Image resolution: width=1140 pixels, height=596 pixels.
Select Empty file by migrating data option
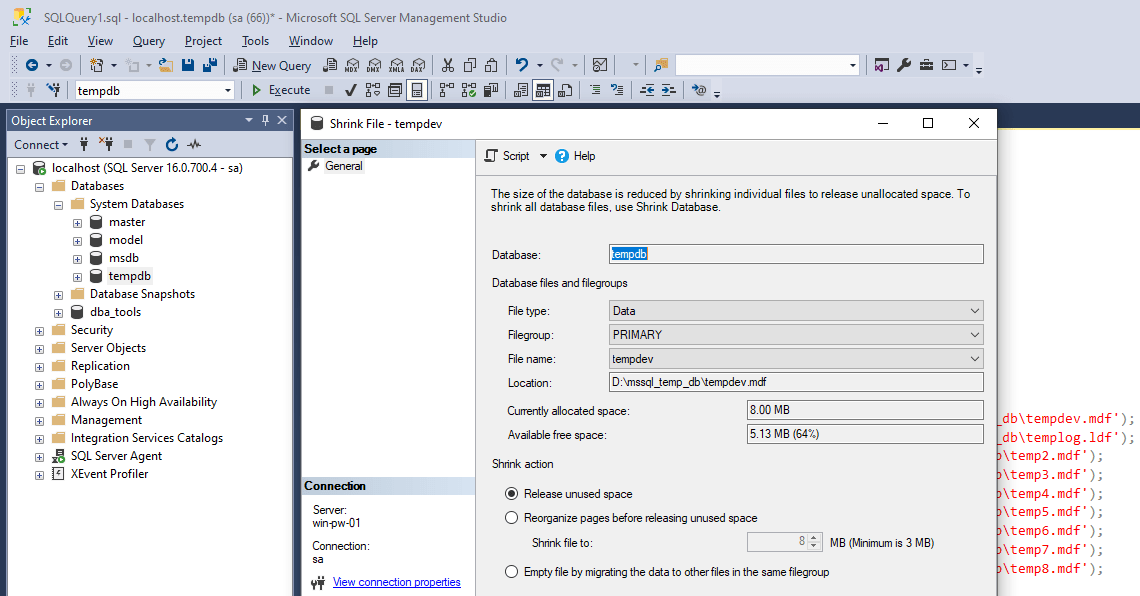click(x=512, y=571)
